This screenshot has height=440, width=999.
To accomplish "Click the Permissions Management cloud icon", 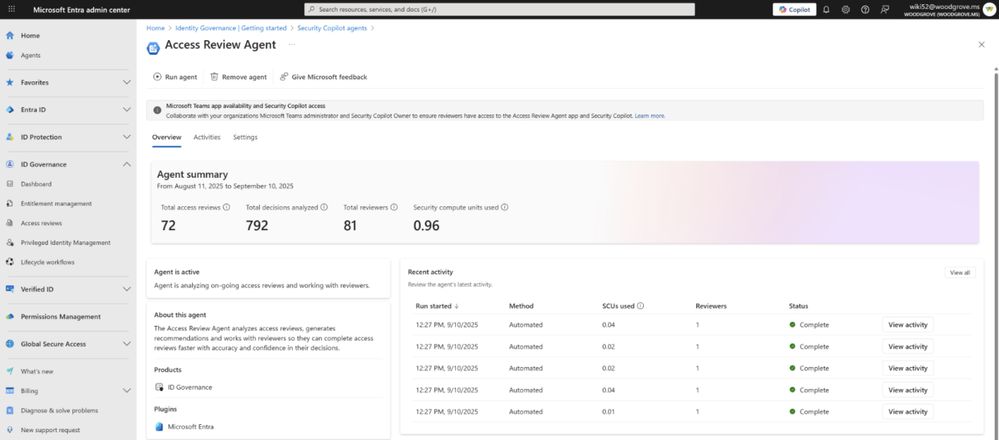I will pos(10,316).
